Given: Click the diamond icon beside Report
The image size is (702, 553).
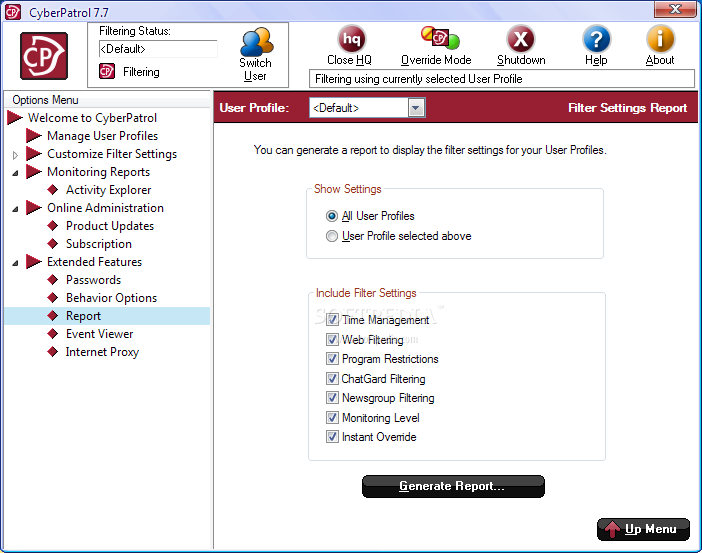Looking at the screenshot, I should 53,316.
